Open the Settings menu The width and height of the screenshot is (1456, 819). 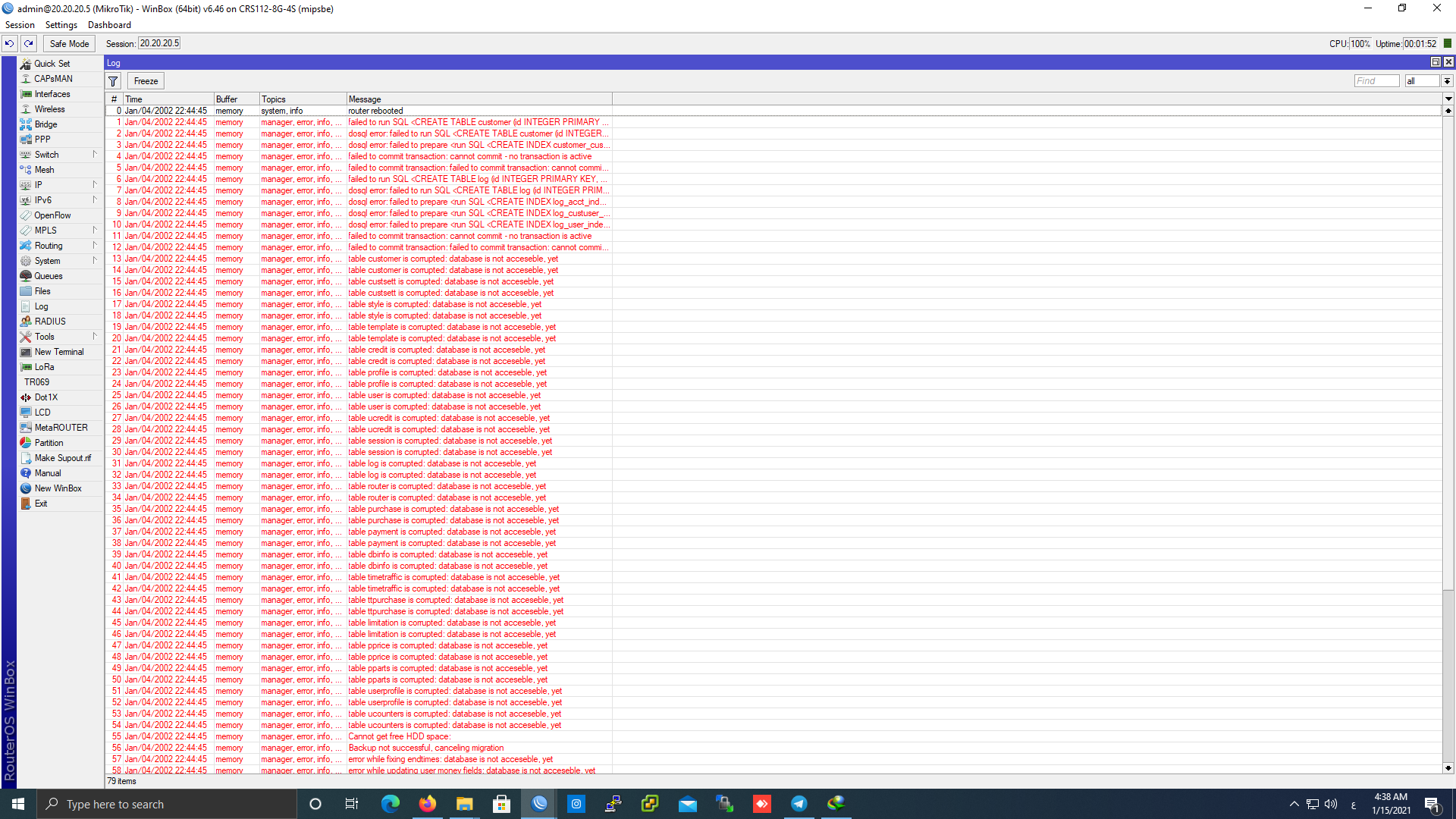[61, 25]
